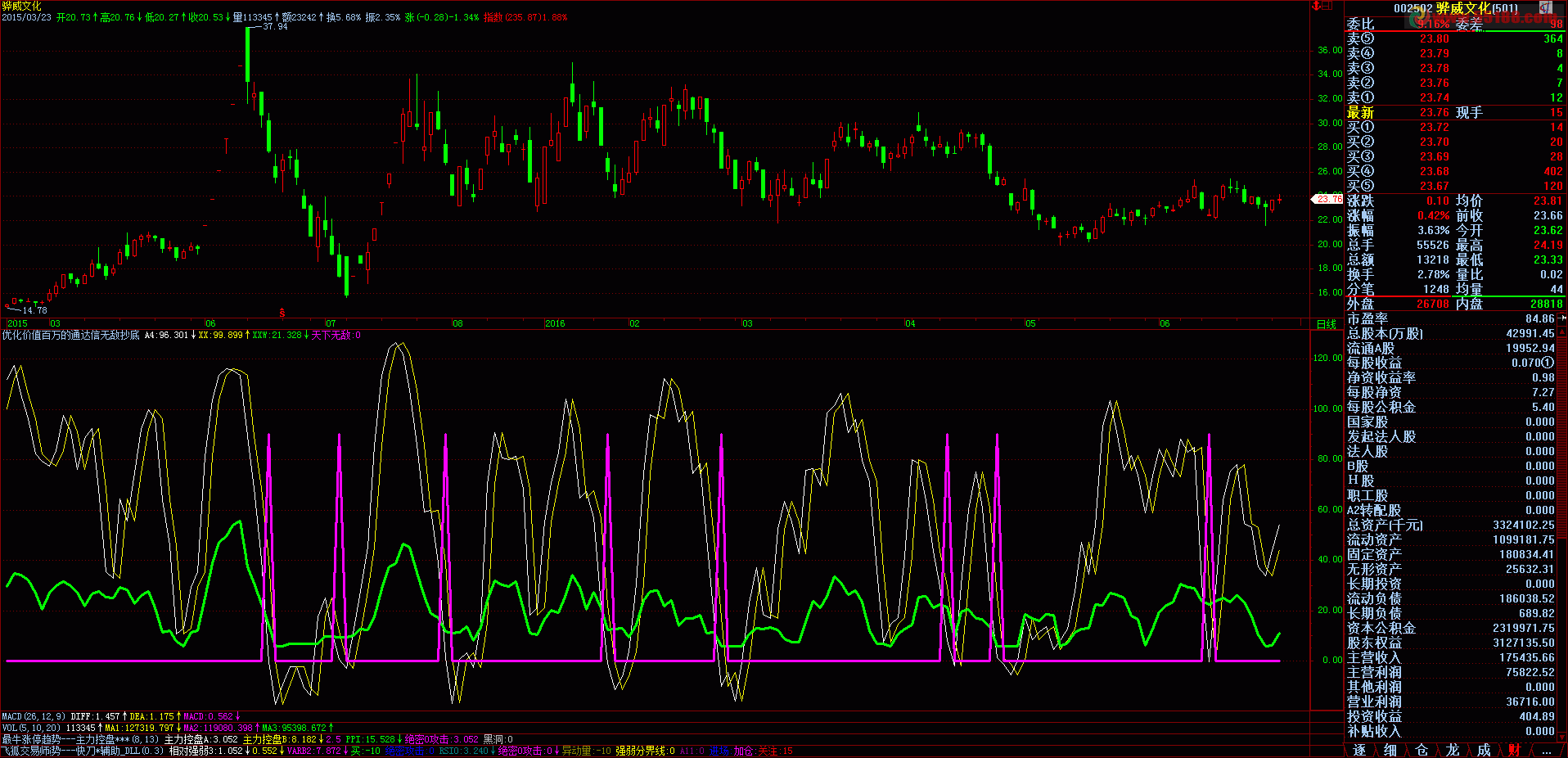Click the 卖③ order row
Image resolution: width=1568 pixels, height=758 pixels.
point(1455,68)
